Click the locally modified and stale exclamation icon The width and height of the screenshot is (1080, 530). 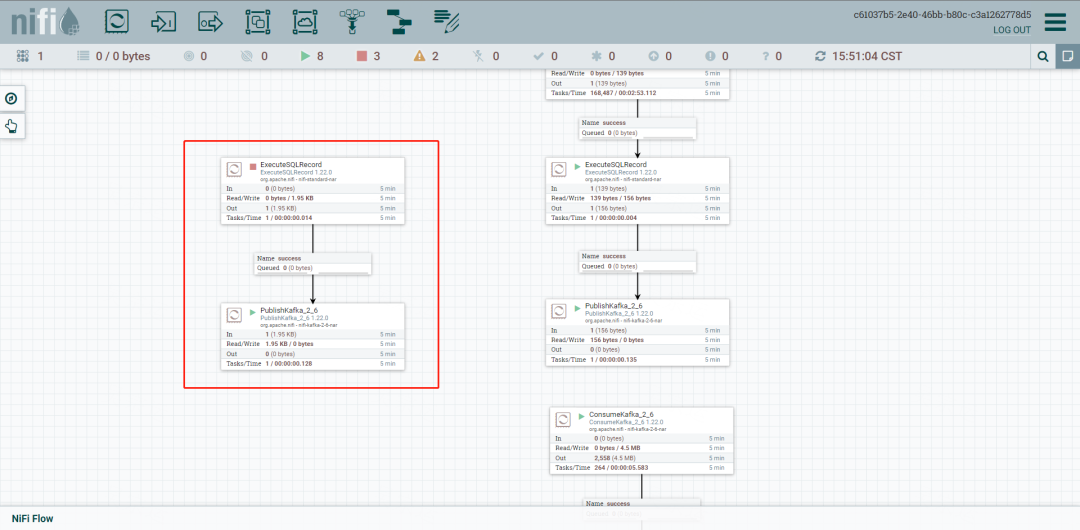710,57
